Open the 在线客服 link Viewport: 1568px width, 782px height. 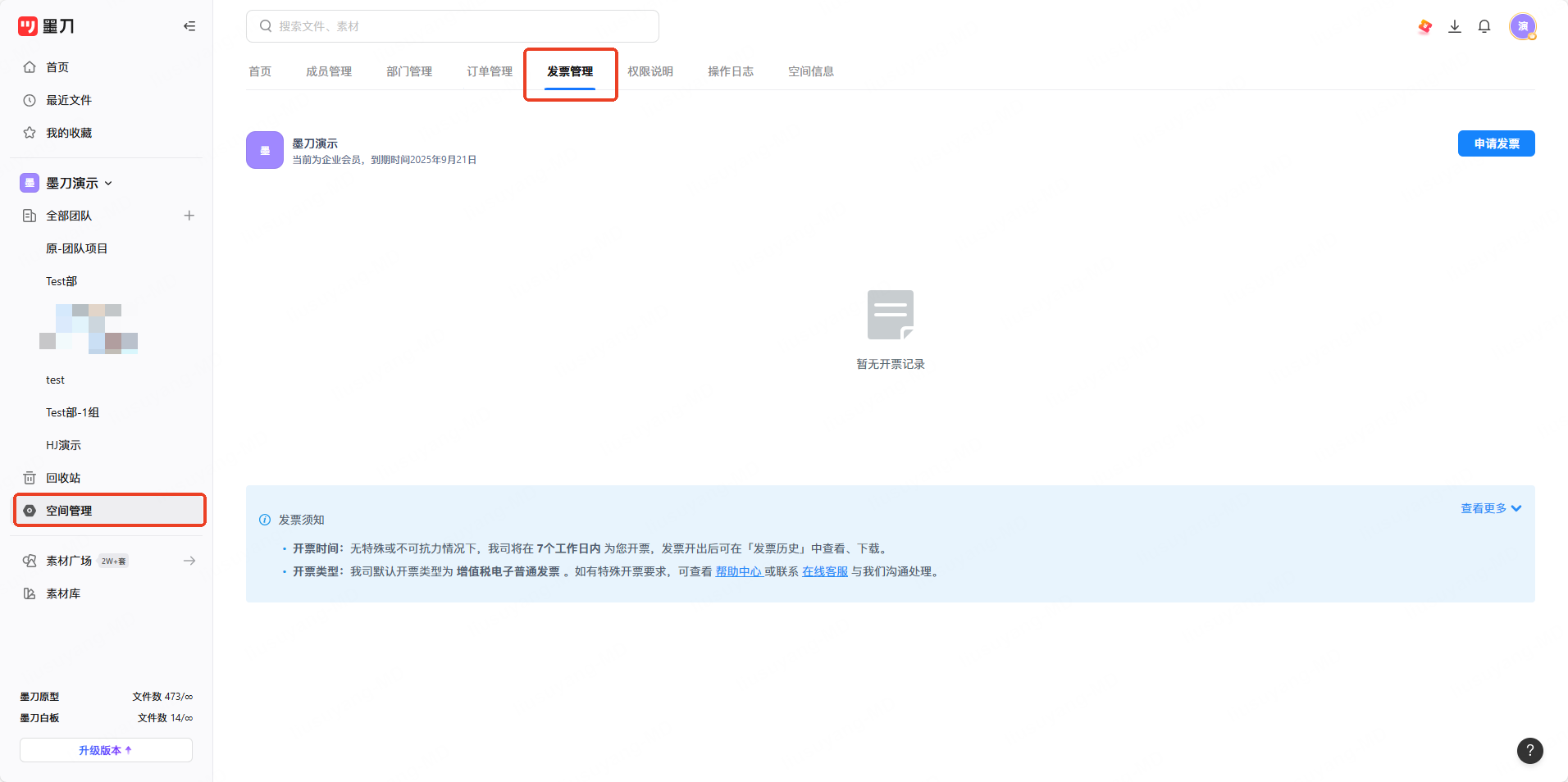(825, 571)
